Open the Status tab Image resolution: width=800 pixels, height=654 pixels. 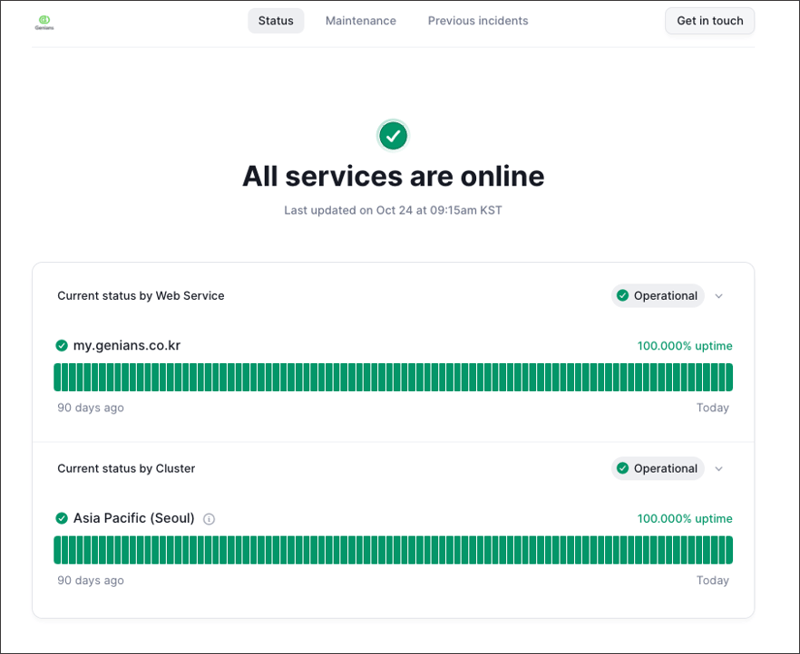tap(276, 21)
